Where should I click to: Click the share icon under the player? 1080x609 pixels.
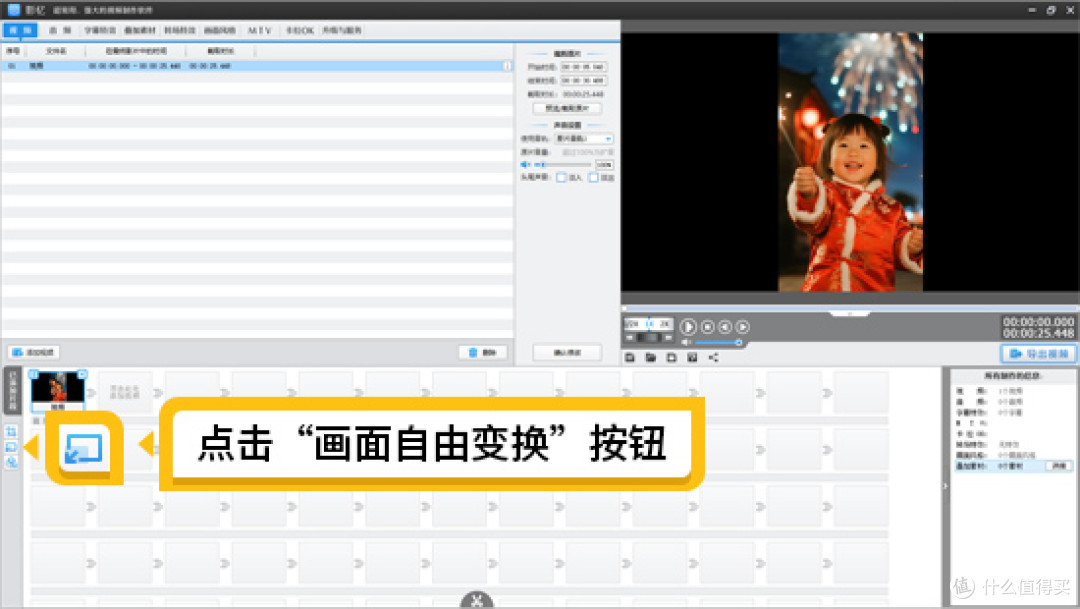(x=714, y=357)
